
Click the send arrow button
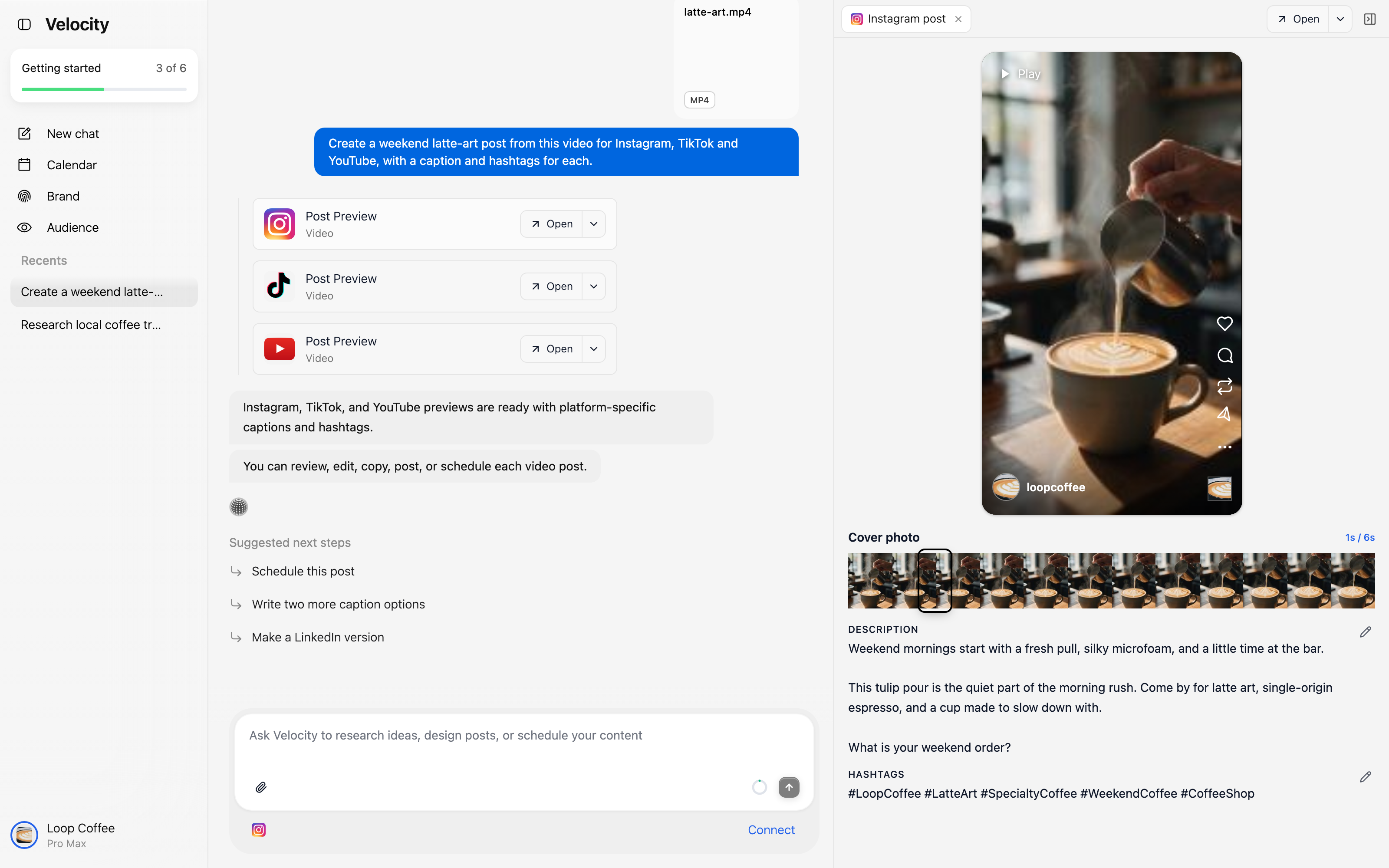pos(789,787)
